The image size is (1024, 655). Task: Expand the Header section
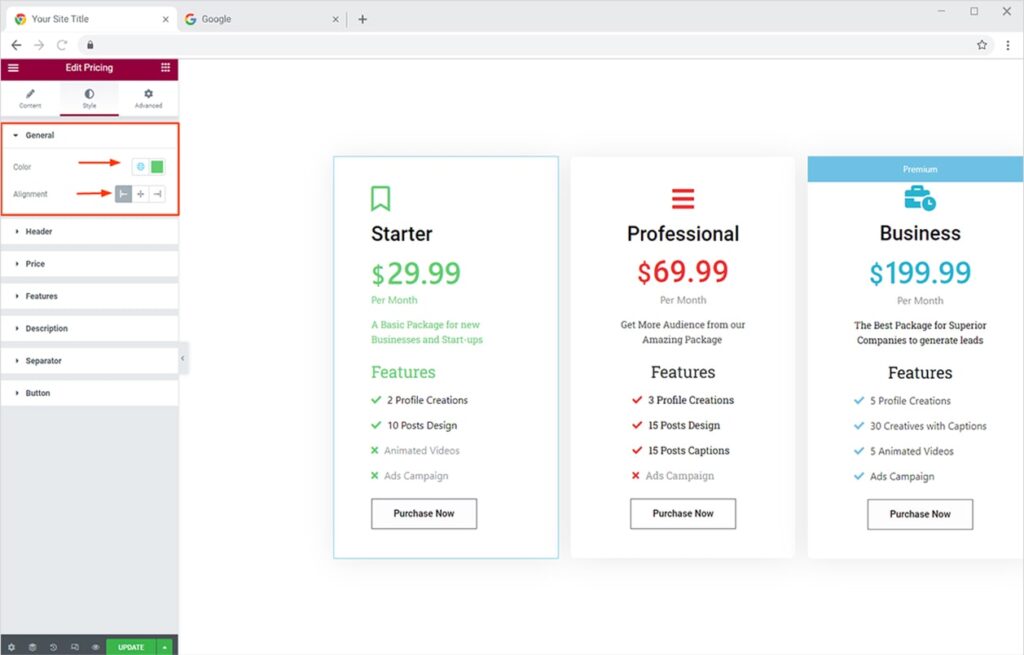(40, 232)
